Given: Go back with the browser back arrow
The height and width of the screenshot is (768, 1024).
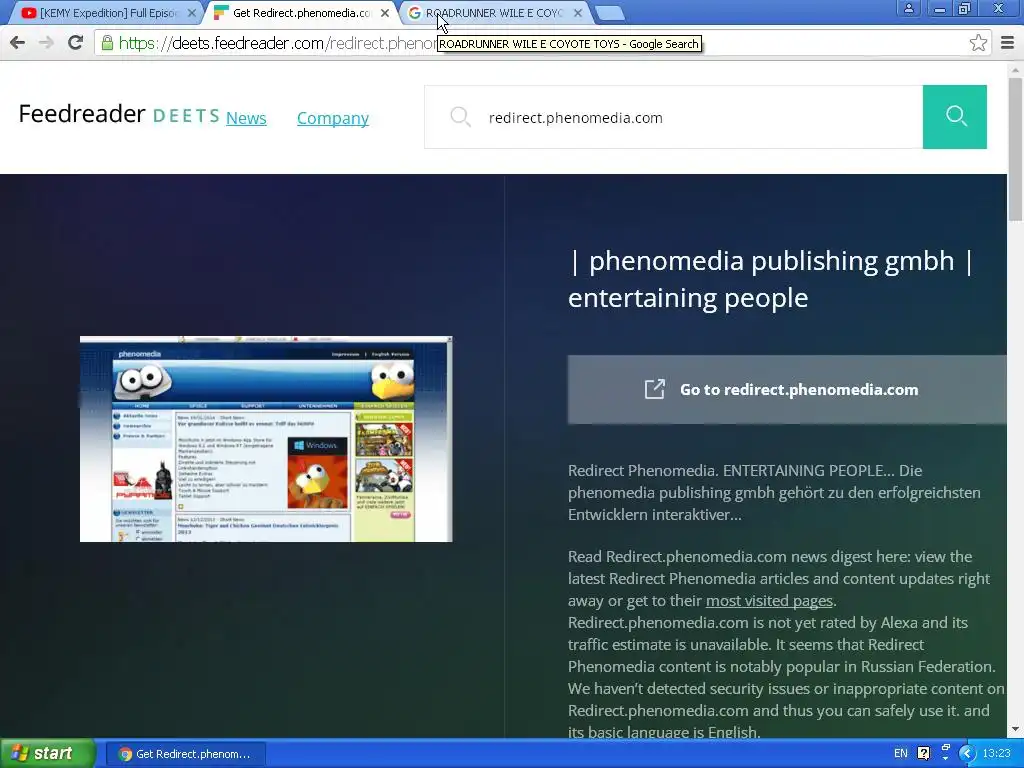Looking at the screenshot, I should coord(18,43).
